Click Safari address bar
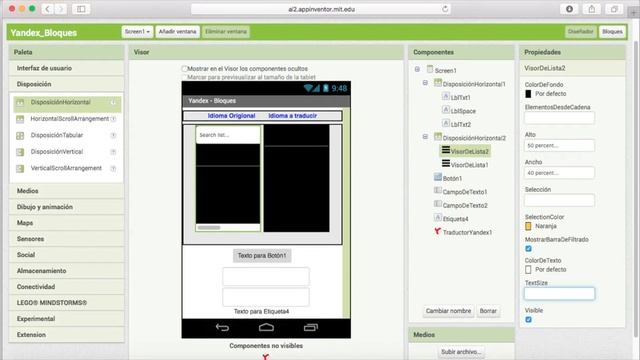The width and height of the screenshot is (640, 360). pos(321,9)
